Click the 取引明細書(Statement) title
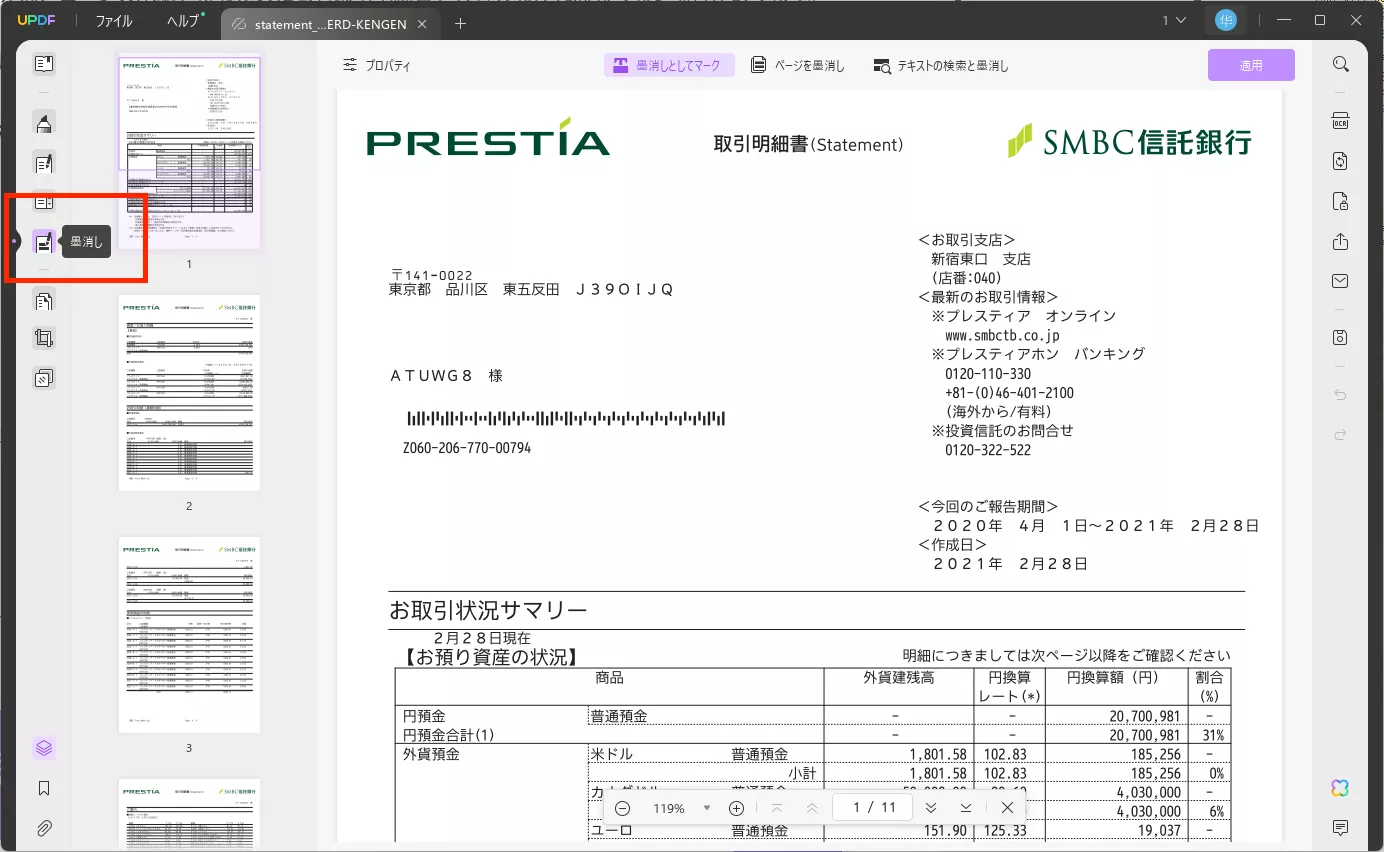This screenshot has width=1384, height=852. [x=808, y=145]
